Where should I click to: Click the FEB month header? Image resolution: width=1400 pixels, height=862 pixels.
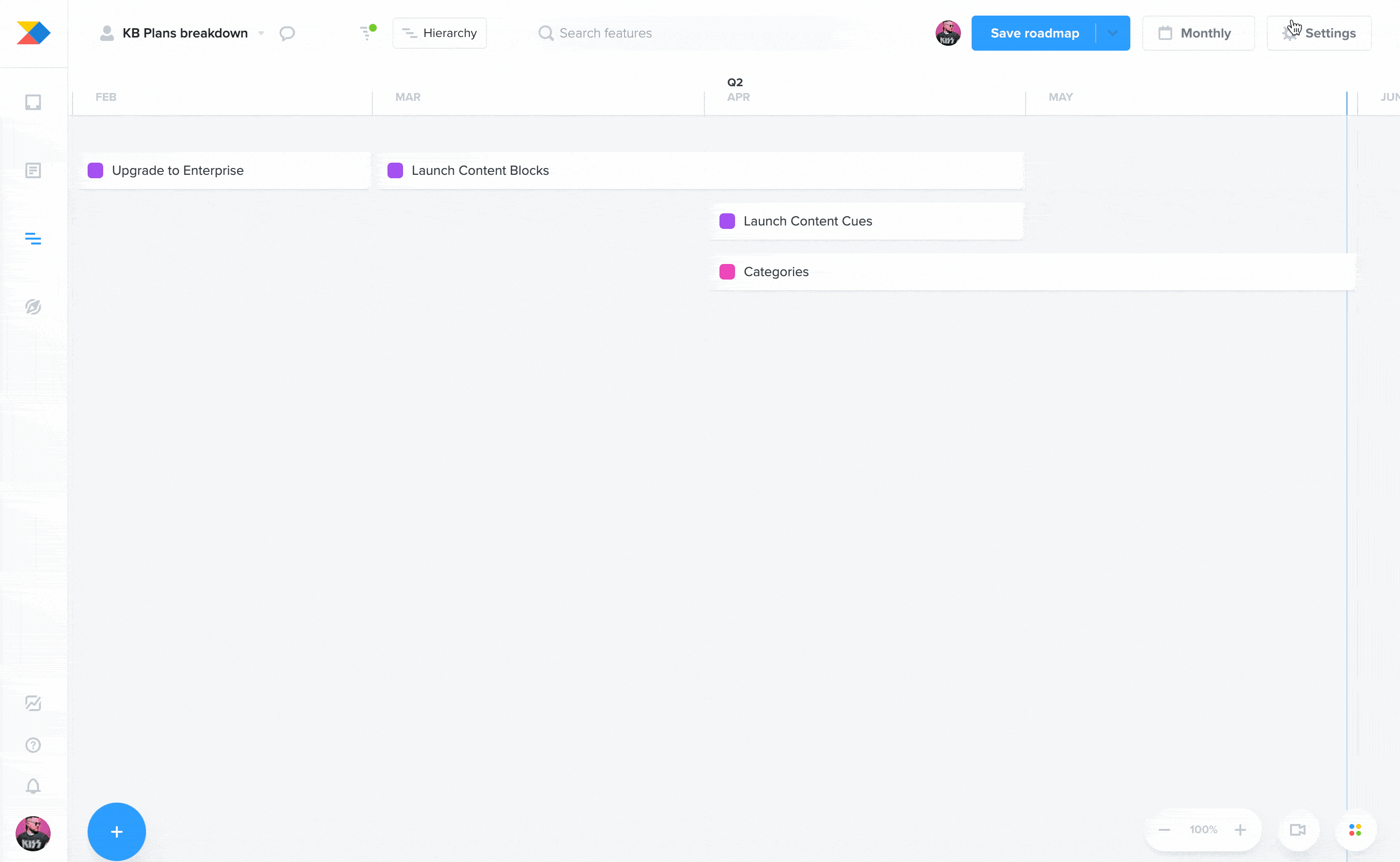(x=106, y=97)
